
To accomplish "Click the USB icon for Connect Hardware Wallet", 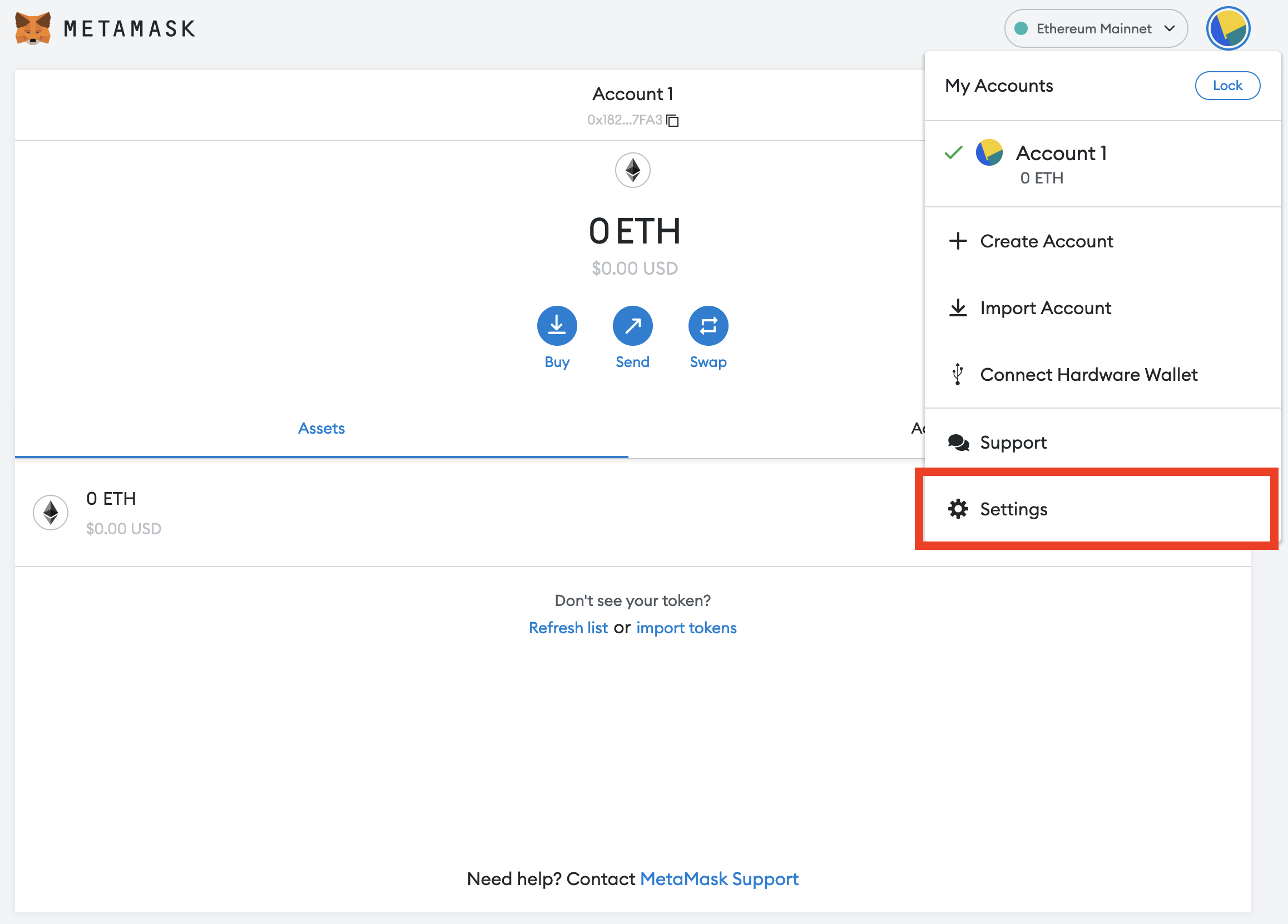I will point(958,374).
